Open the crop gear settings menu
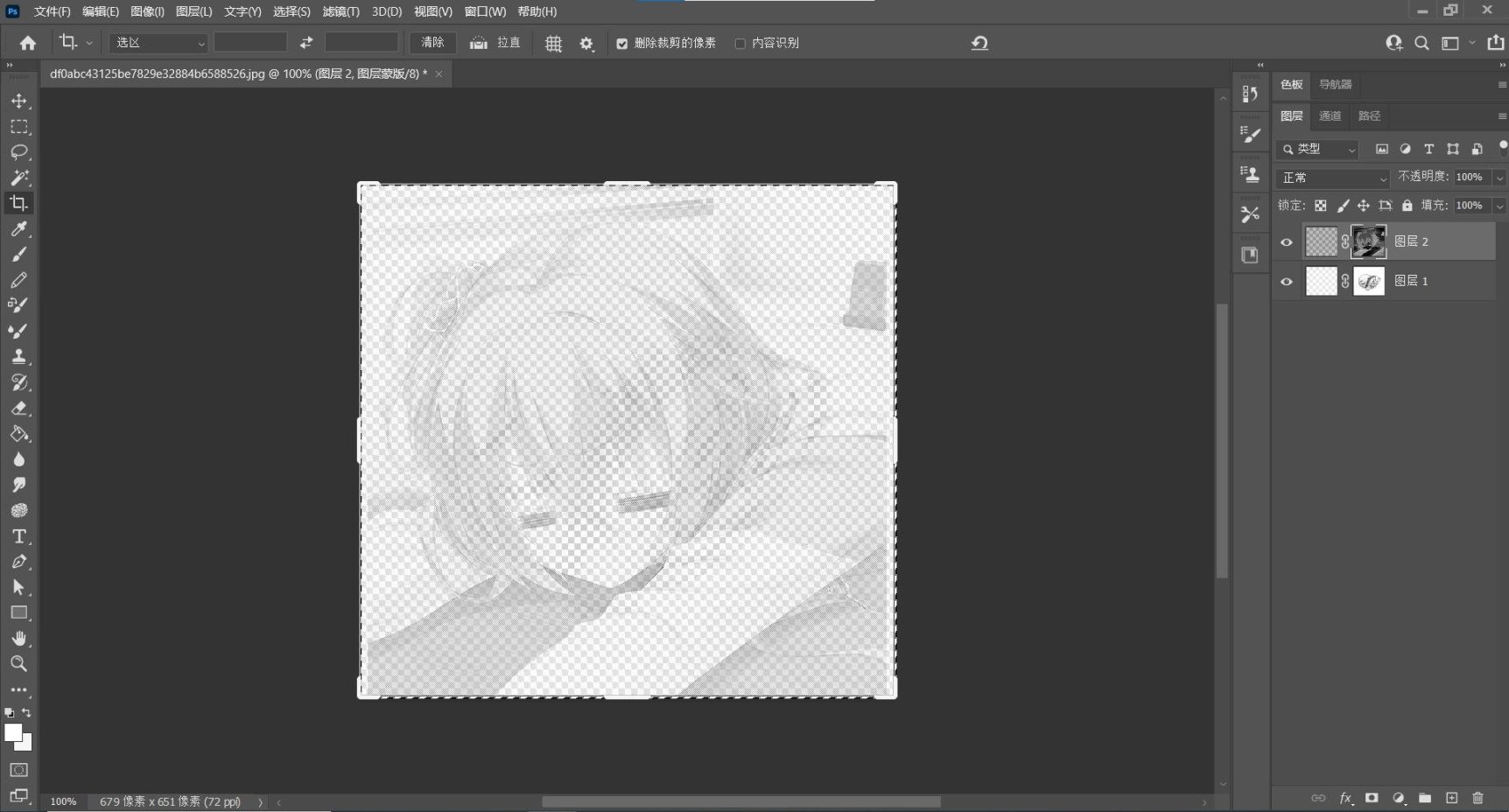The width and height of the screenshot is (1509, 812). 586,44
